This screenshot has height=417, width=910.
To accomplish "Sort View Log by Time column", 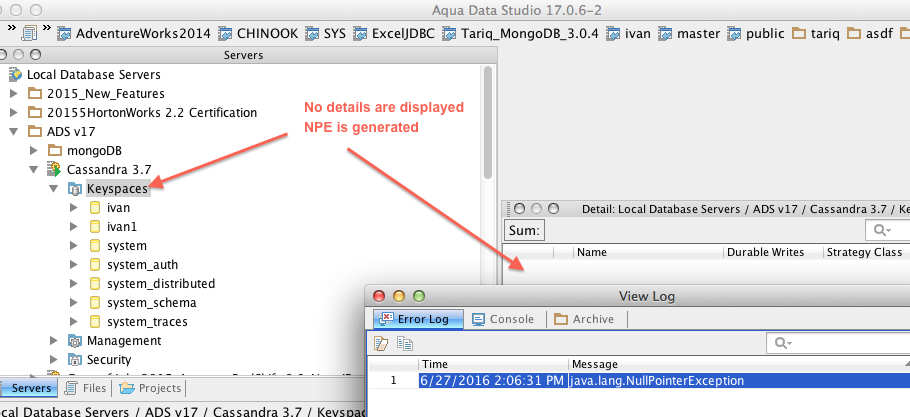I will pos(493,364).
